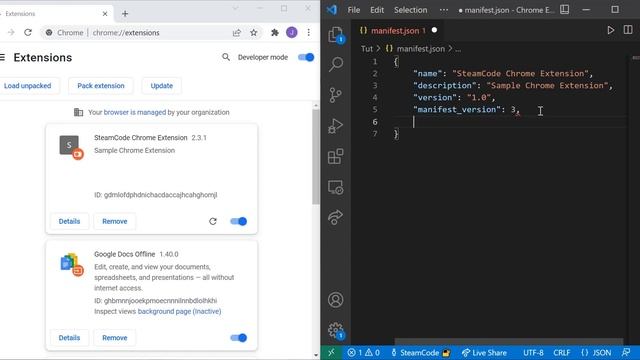Screen dimensions: 640x360
Task: Open Live Share activity bar icon
Action: coord(336,217)
